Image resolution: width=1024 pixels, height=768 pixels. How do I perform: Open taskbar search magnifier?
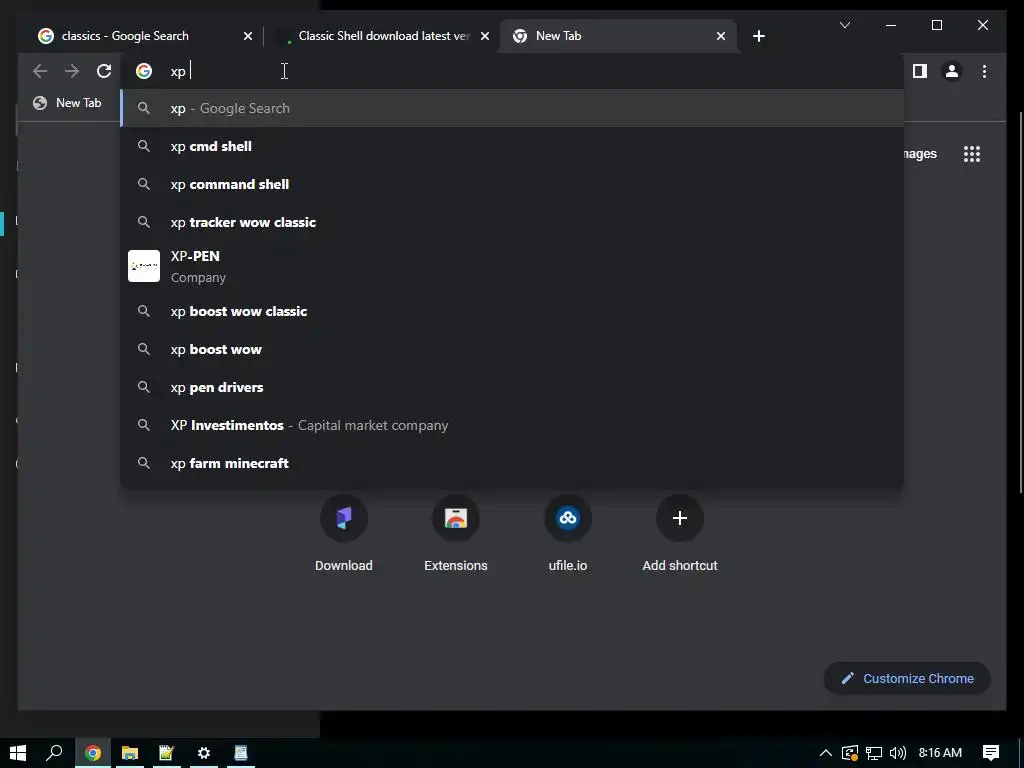tap(54, 753)
